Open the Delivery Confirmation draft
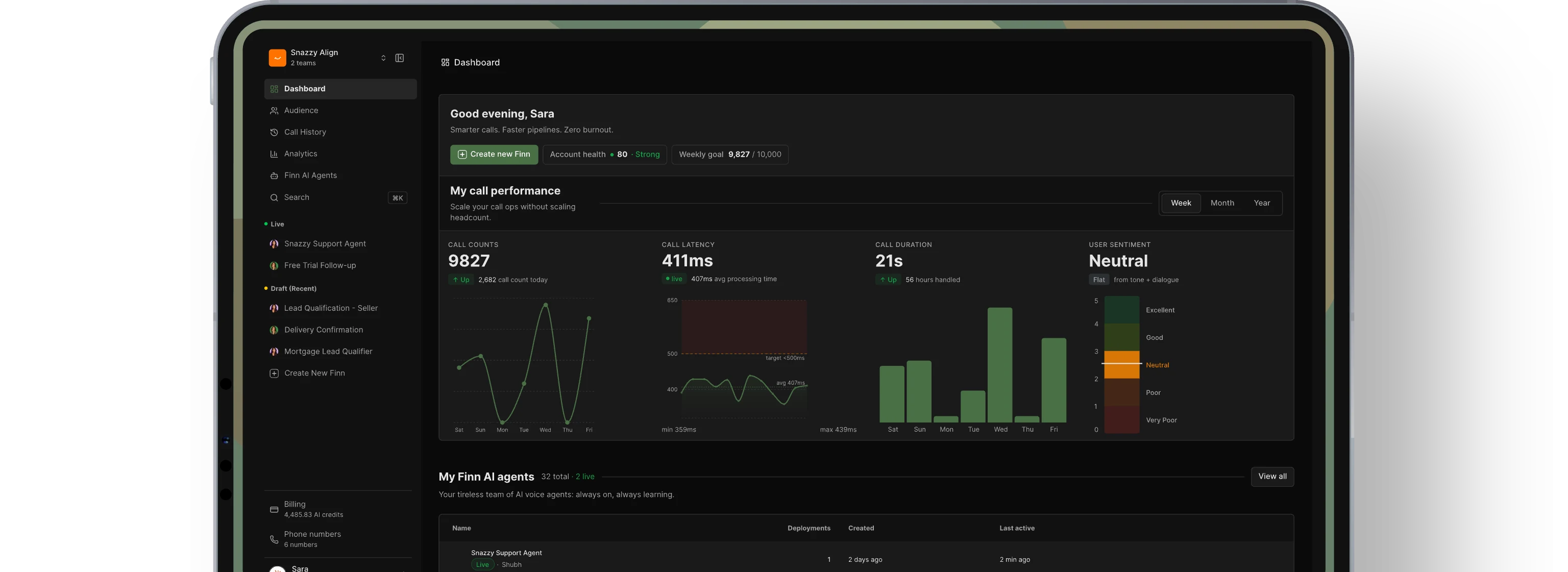The height and width of the screenshot is (572, 1568). (x=340, y=330)
